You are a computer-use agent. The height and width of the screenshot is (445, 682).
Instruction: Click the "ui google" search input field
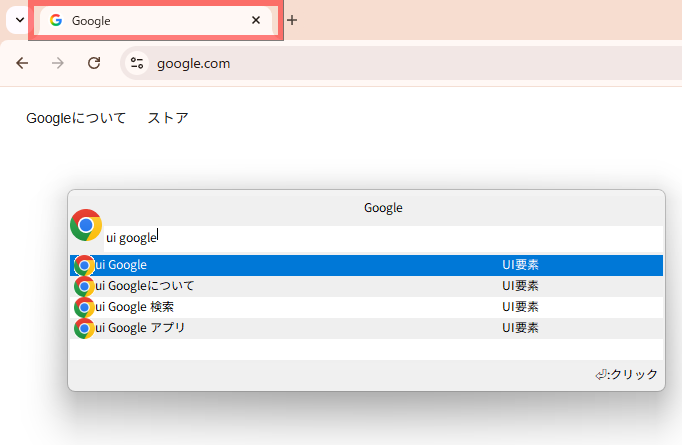[380, 238]
